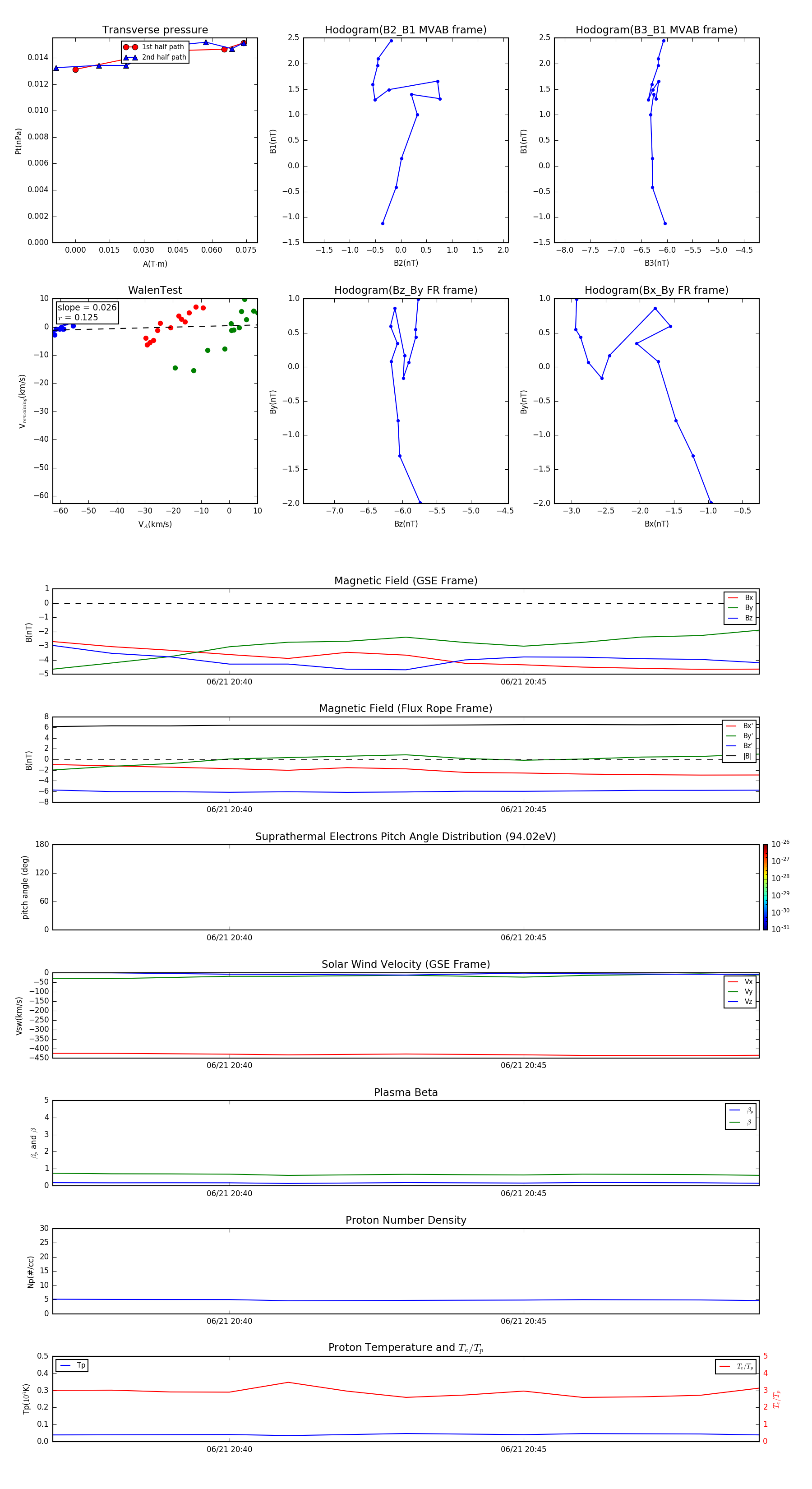Click the "WalenTest" plot title
The height and width of the screenshot is (1489, 812).
[x=155, y=290]
